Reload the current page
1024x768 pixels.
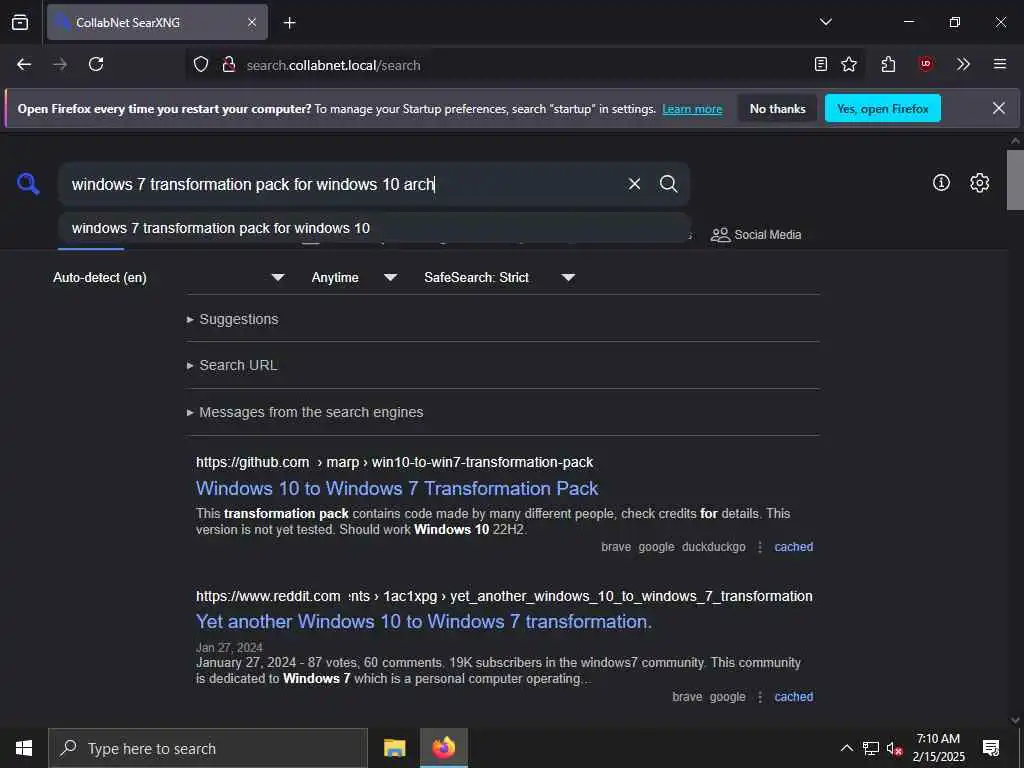point(96,64)
